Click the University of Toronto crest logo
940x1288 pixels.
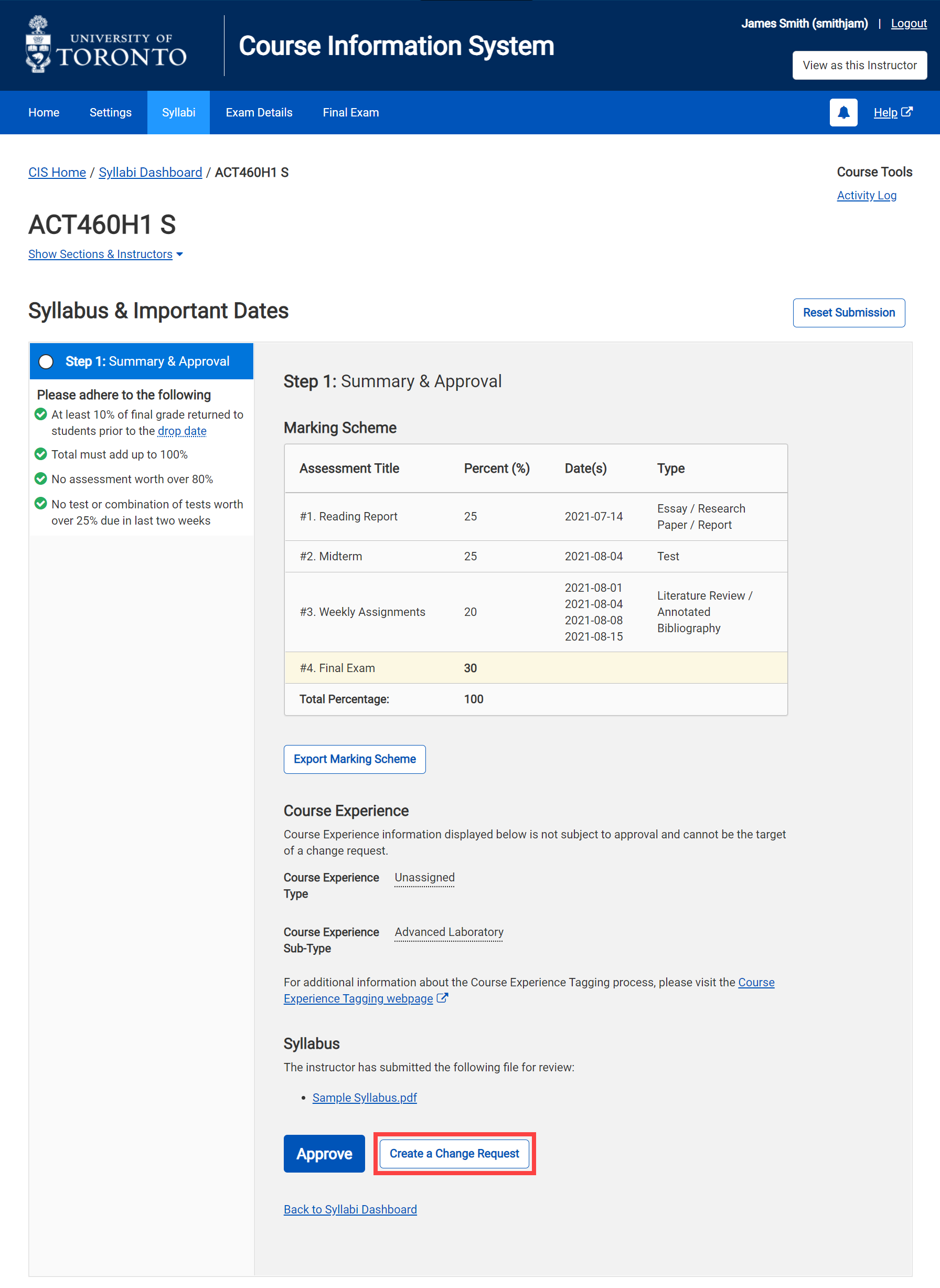pos(38,45)
